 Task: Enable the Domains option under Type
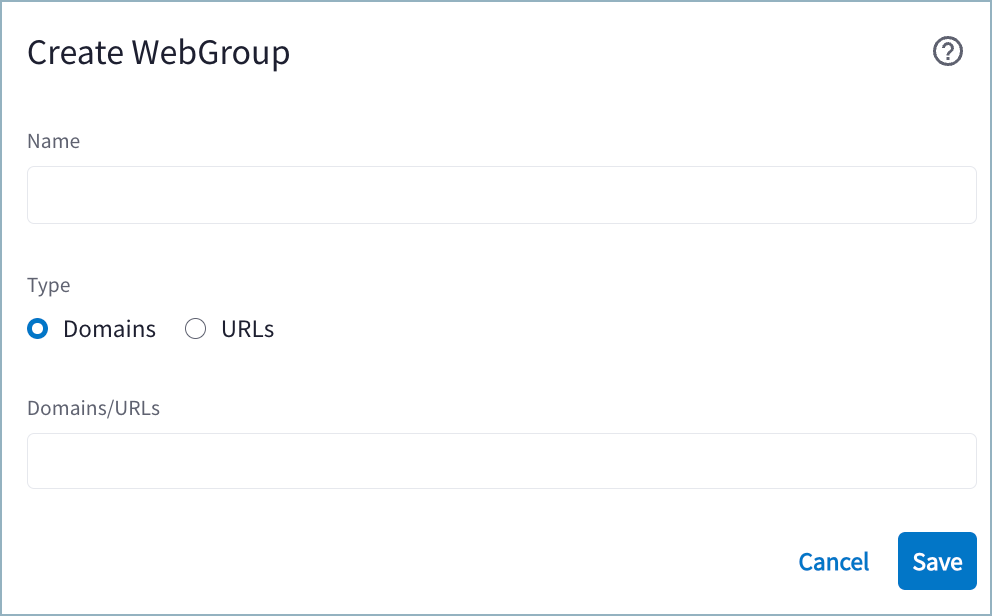click(x=36, y=328)
